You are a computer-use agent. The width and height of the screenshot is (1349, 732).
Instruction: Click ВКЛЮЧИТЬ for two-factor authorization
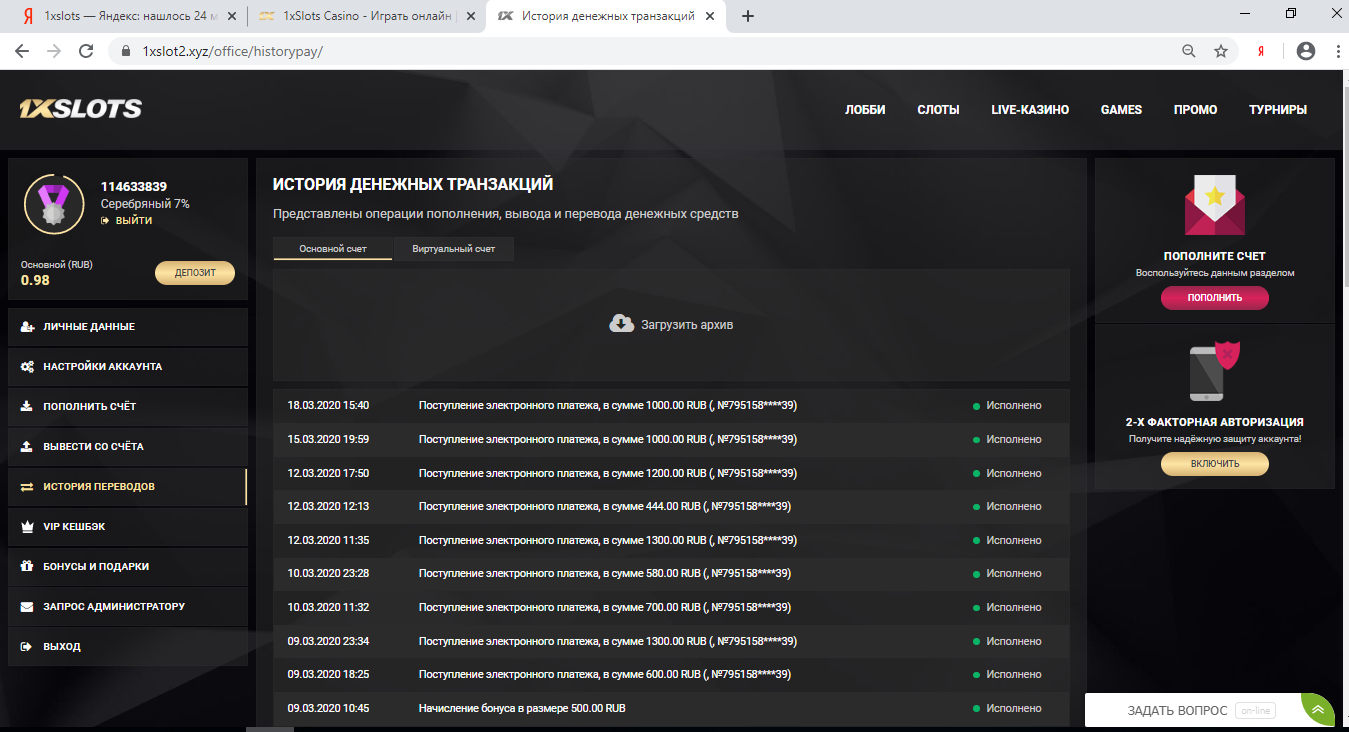(1215, 464)
